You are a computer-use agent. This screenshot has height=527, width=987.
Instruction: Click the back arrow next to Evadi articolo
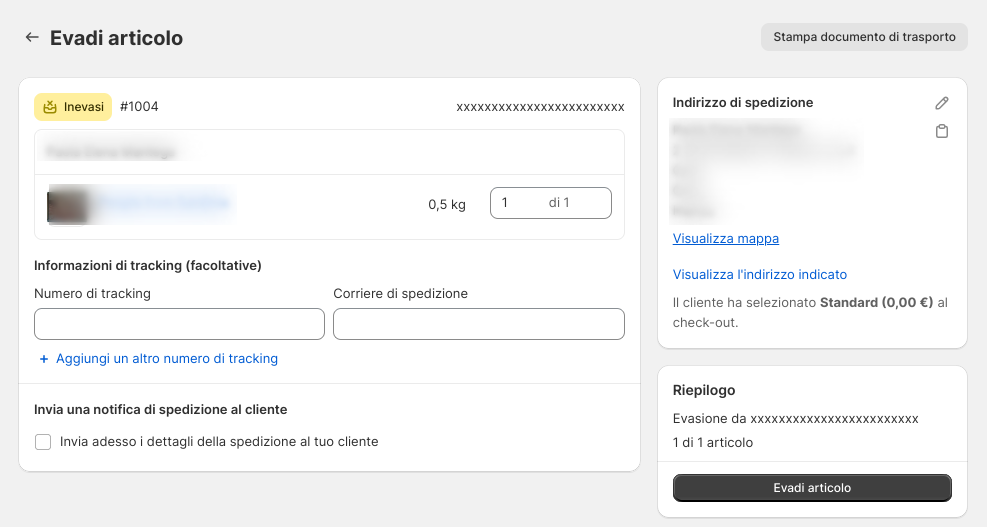(32, 38)
